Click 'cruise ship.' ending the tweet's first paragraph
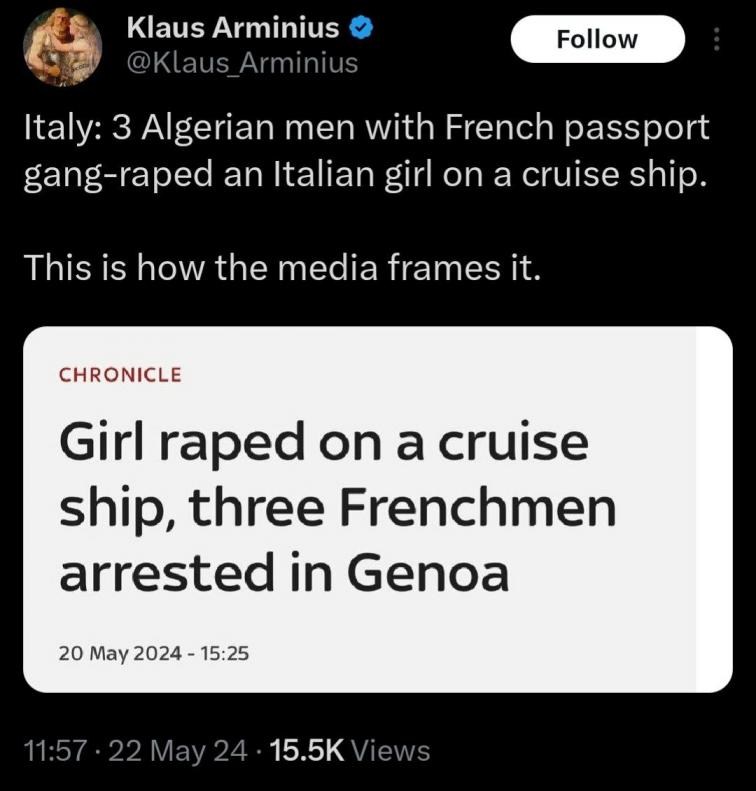 coord(612,175)
